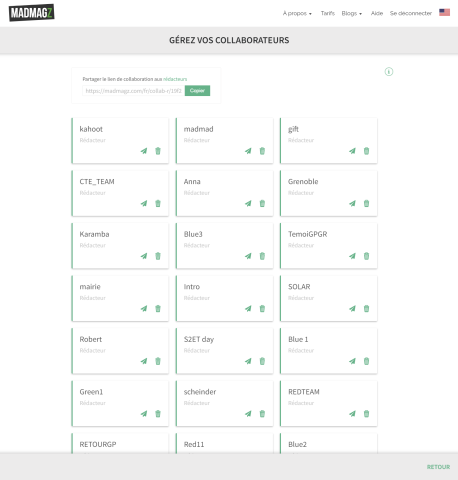Remove CTE_TEAM using its trash icon

pos(158,203)
